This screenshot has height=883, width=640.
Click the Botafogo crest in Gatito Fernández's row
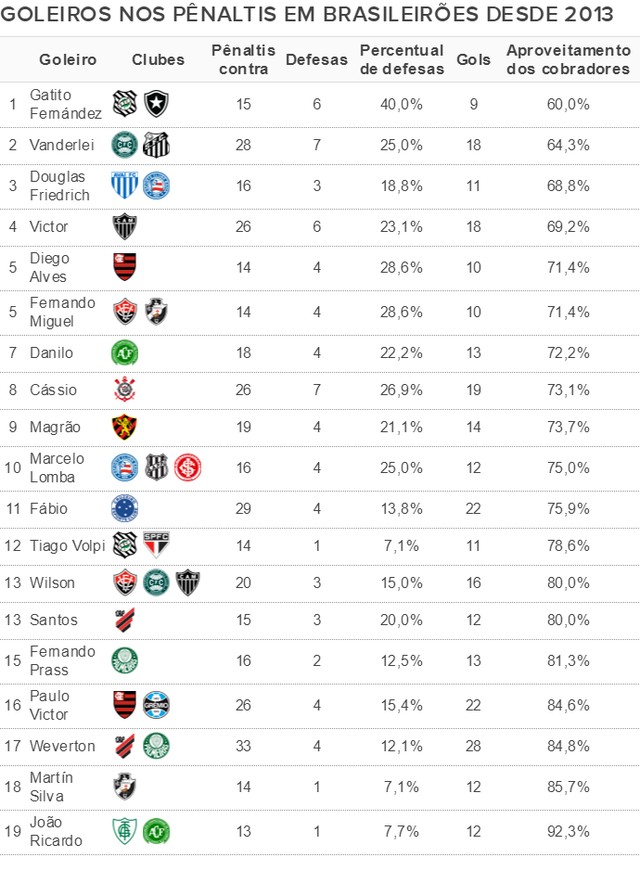[155, 103]
